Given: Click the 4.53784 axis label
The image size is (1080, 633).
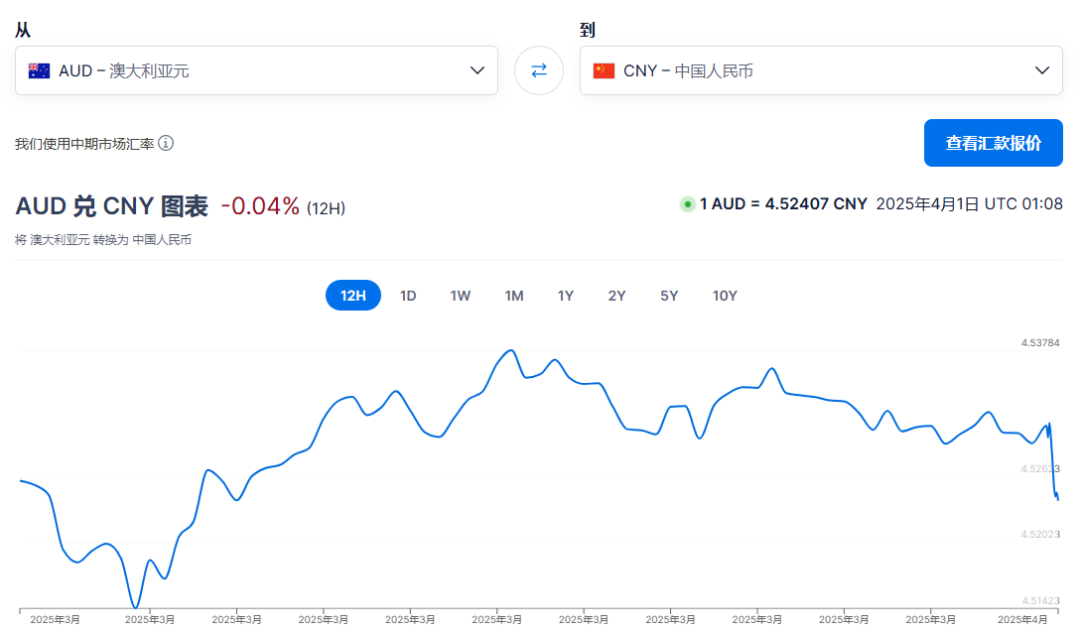Looking at the screenshot, I should [1040, 342].
